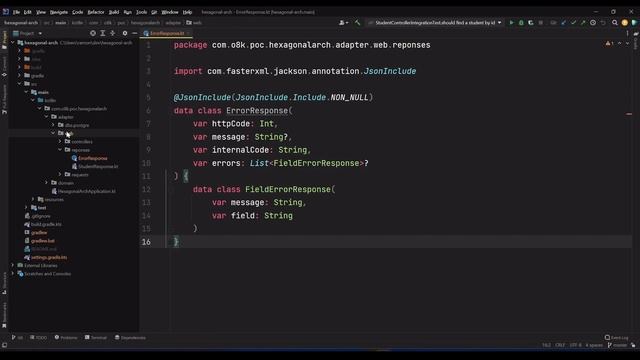This screenshot has width=640, height=360.
Task: Click the Git commit checkmark icon
Action: (573, 23)
